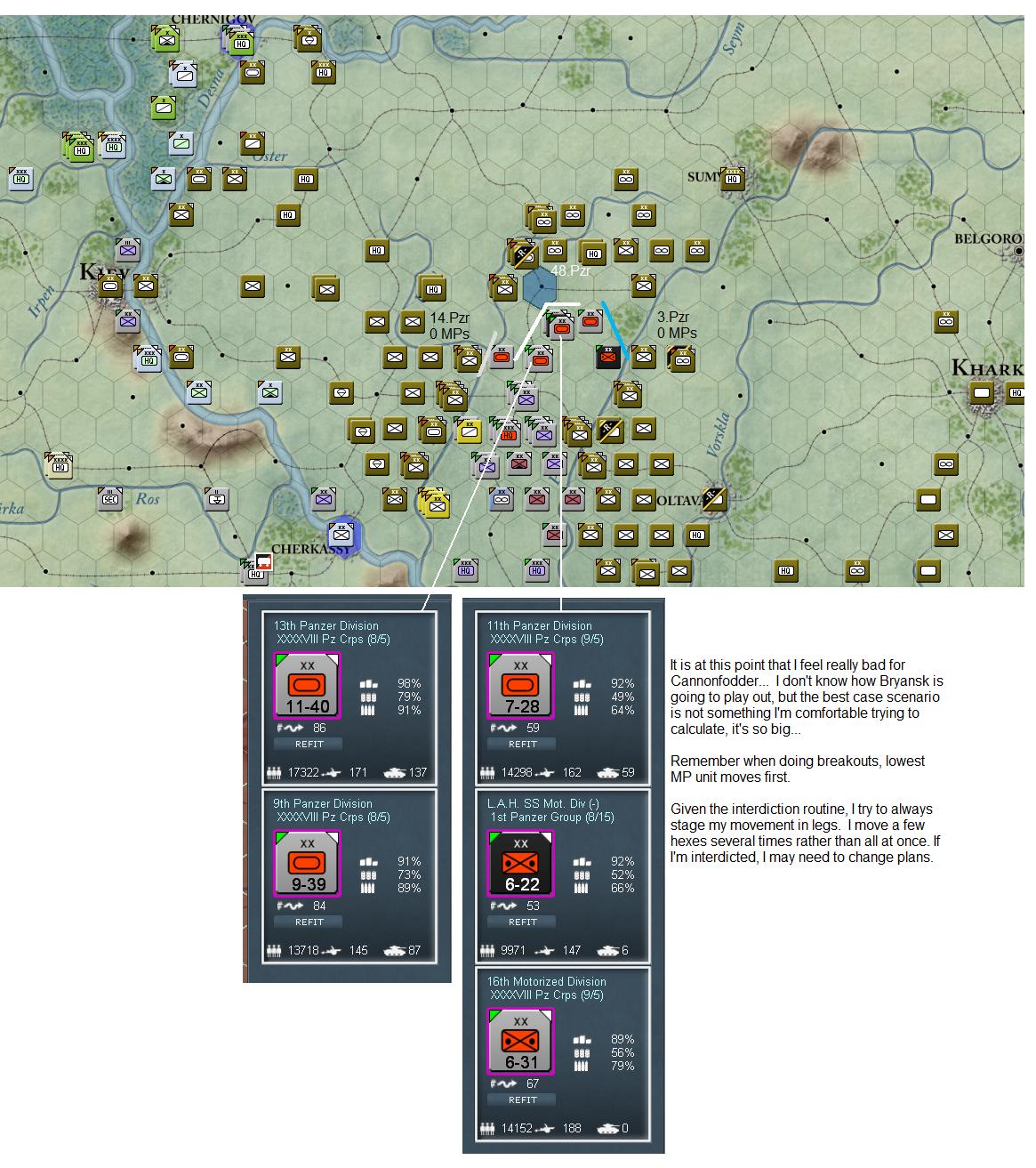Click the 3.Pzr 0 MPs label

coord(677,325)
